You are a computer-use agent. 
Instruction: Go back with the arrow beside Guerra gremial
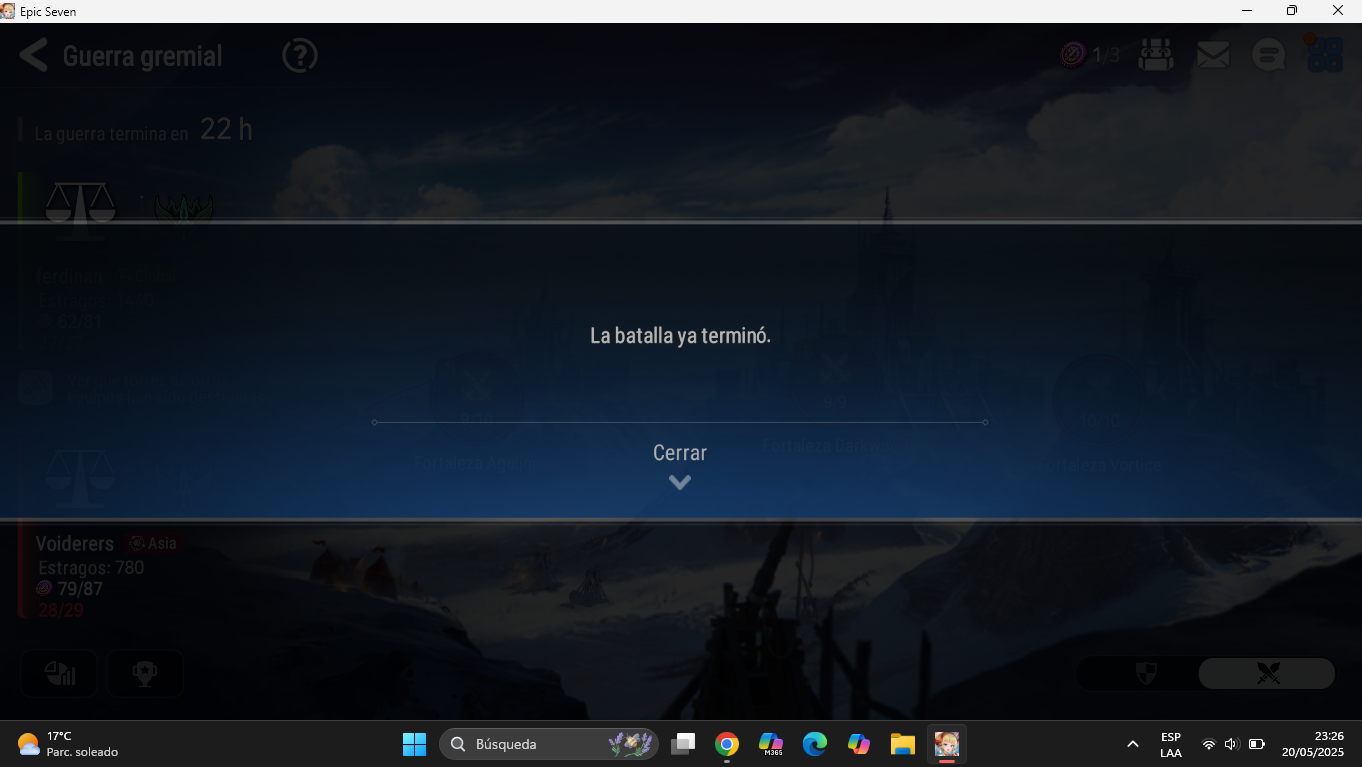click(33, 55)
